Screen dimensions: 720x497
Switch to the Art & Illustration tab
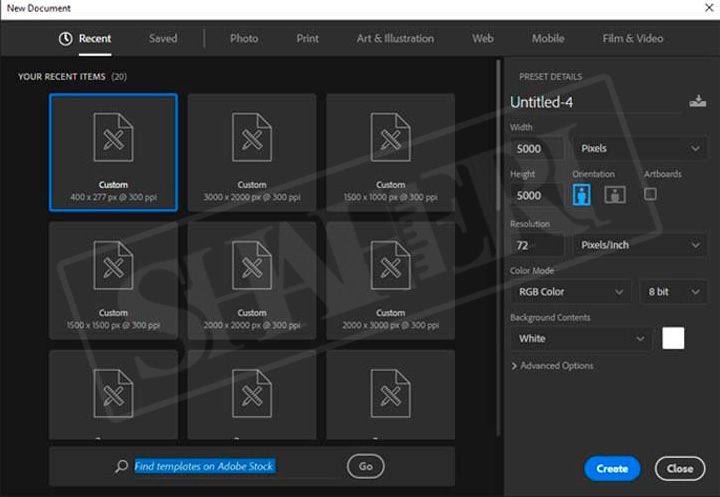coord(395,39)
